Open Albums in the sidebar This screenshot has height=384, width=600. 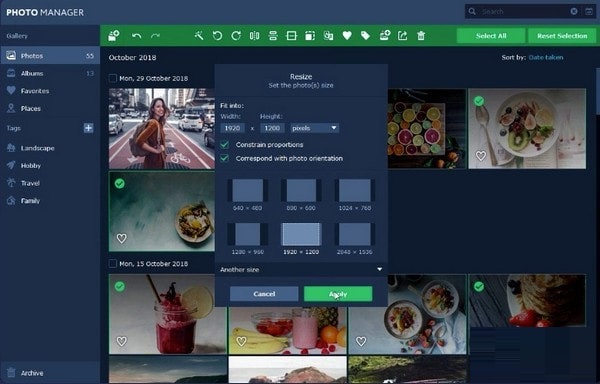coord(50,73)
